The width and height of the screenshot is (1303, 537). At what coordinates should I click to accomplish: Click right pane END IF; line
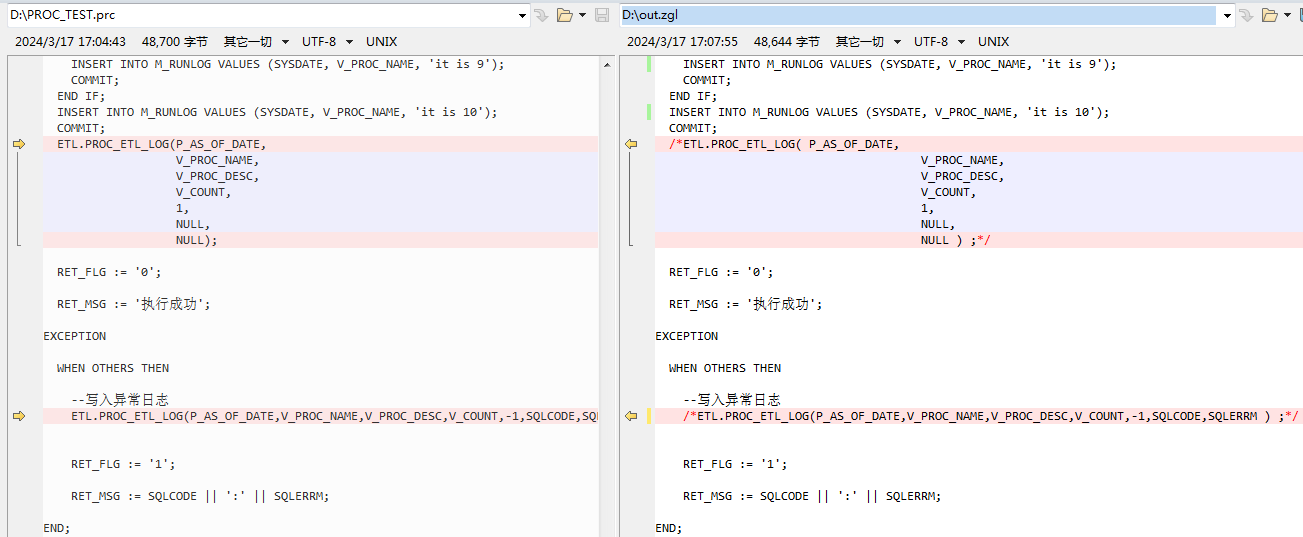pyautogui.click(x=693, y=96)
